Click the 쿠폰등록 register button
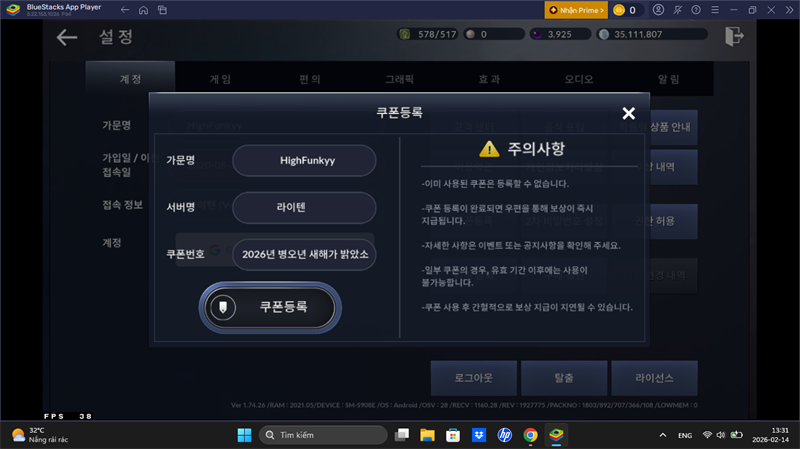800x449 pixels. tap(271, 307)
